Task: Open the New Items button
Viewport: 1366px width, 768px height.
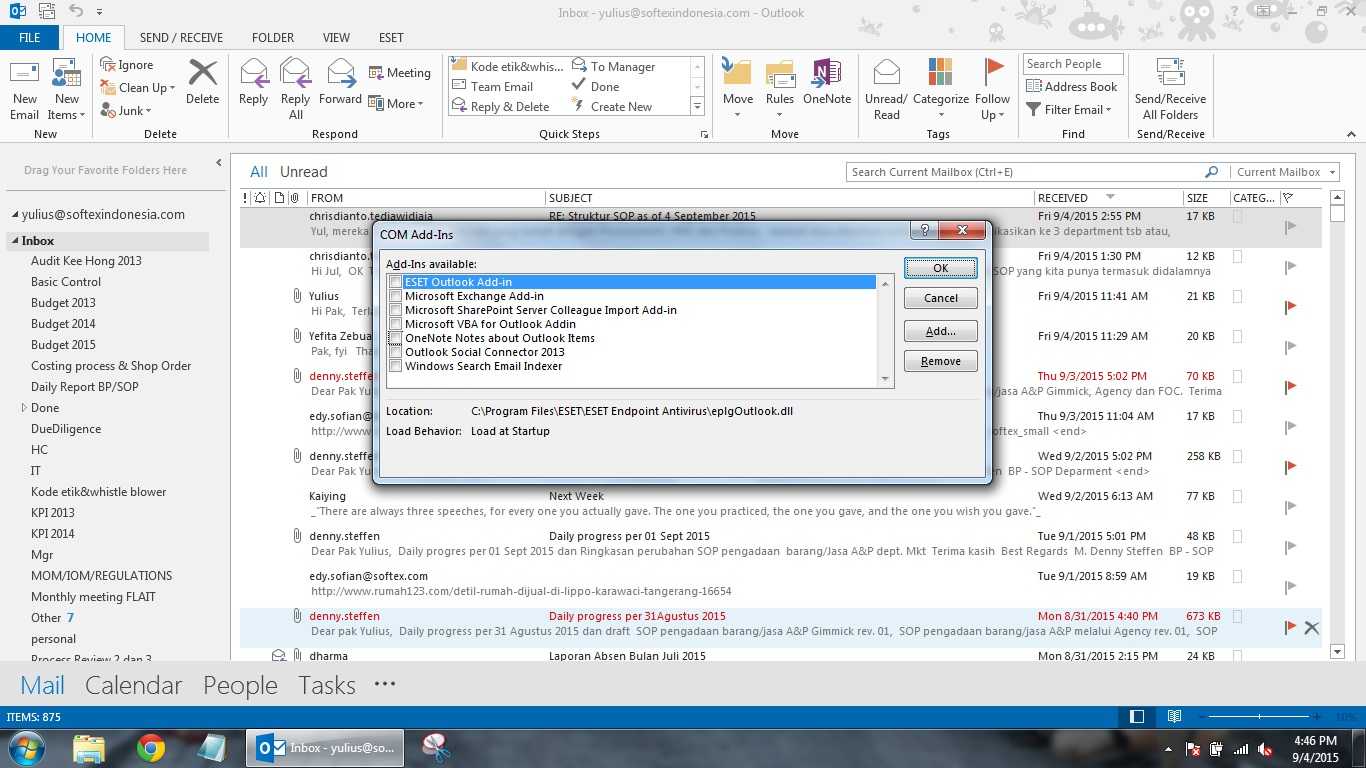Action: point(66,90)
